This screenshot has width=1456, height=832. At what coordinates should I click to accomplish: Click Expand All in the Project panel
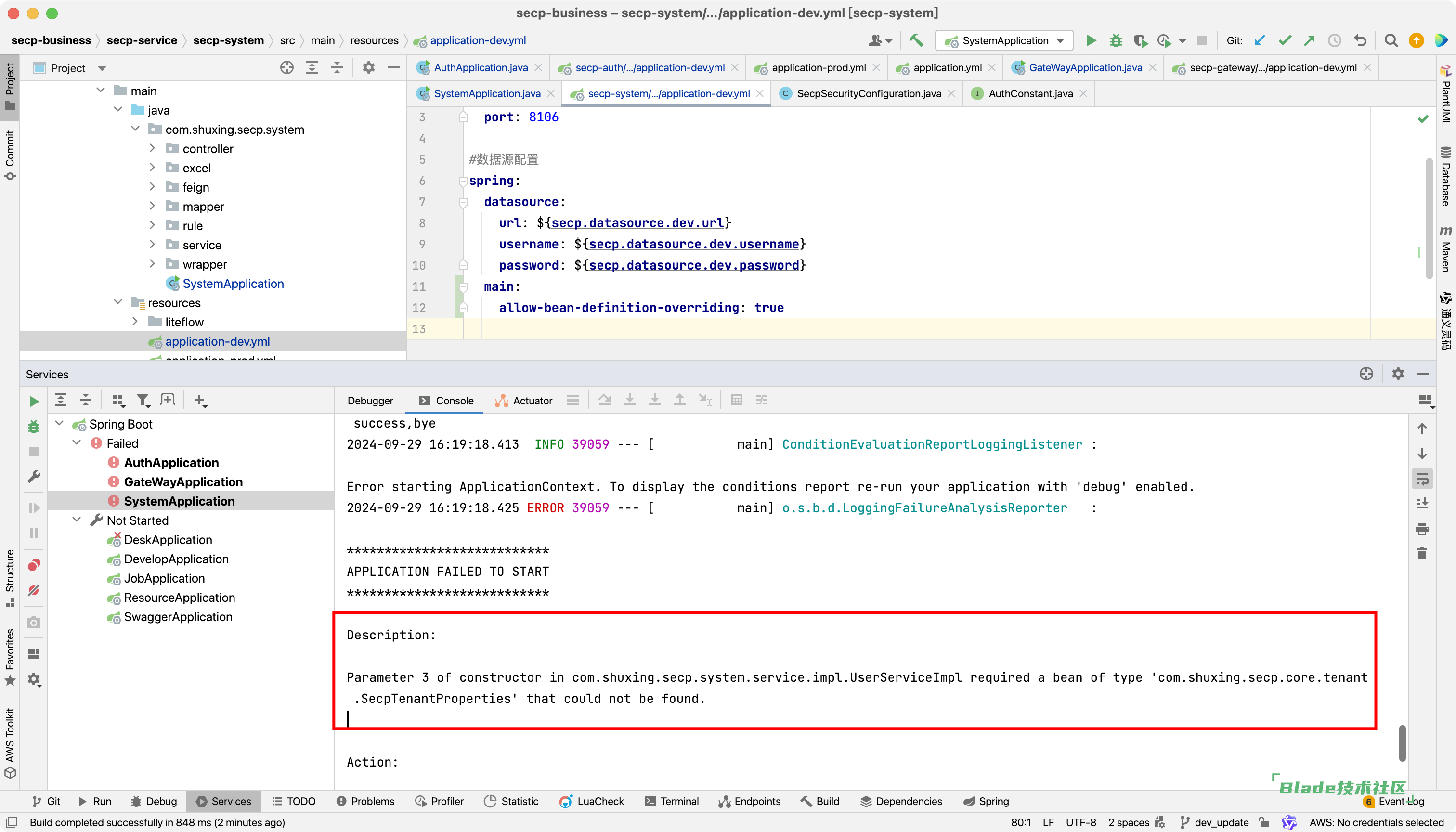tap(312, 67)
